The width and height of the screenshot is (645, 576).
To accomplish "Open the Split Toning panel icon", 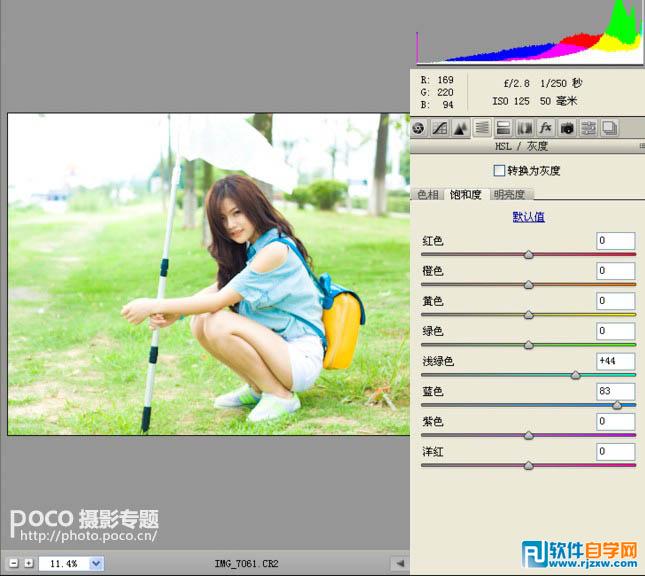I will (503, 128).
